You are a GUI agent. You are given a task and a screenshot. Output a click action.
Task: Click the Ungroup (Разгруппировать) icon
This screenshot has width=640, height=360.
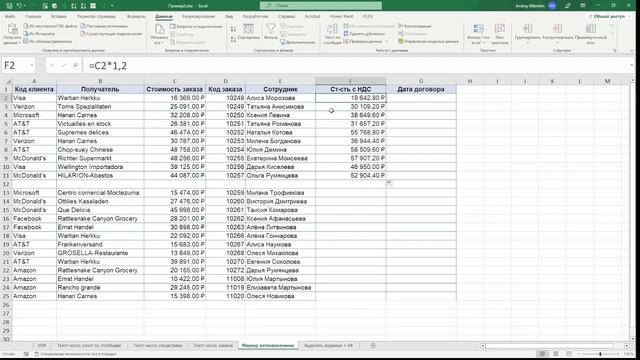pyautogui.click(x=558, y=29)
